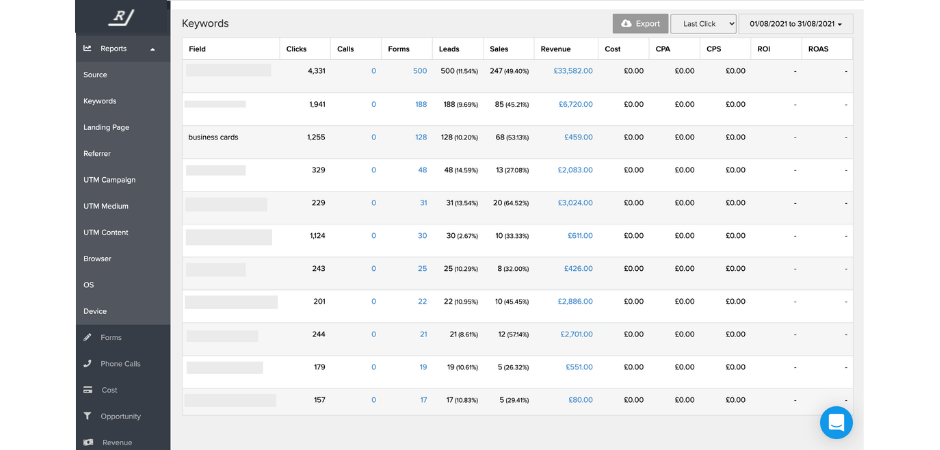940x450 pixels.
Task: Sort table by Clicks column header
Action: (296, 49)
